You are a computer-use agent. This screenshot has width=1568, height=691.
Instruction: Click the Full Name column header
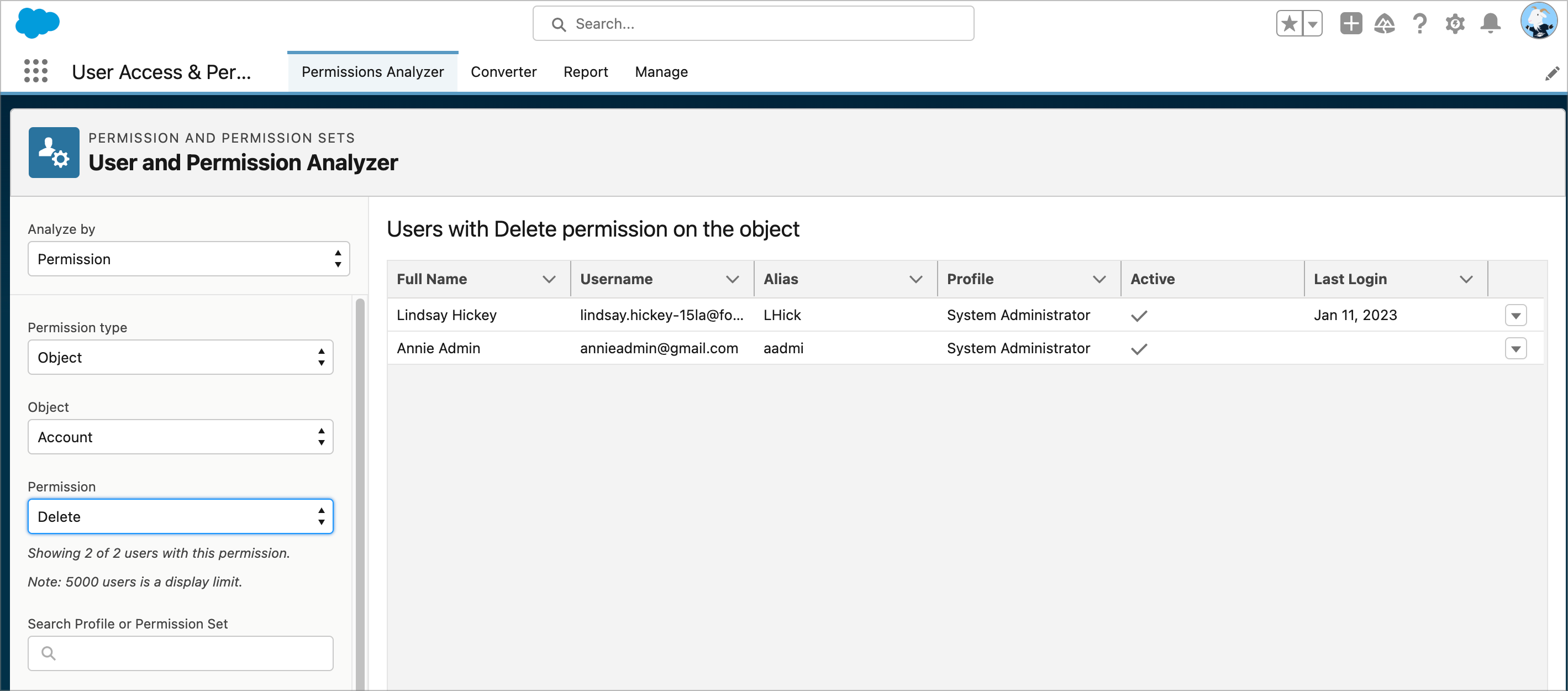478,280
